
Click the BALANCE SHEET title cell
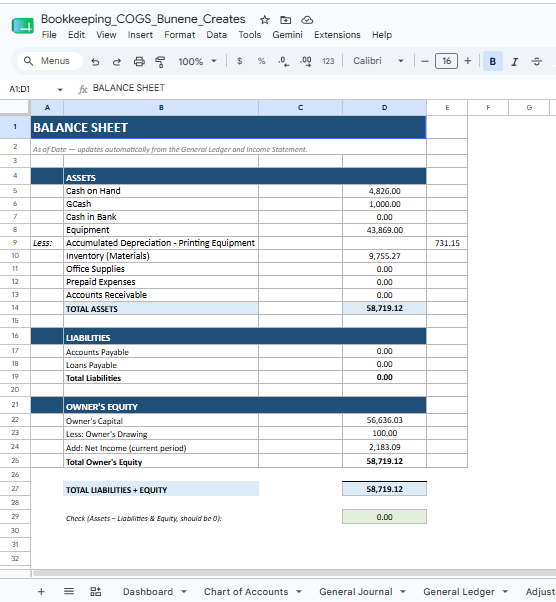(228, 127)
